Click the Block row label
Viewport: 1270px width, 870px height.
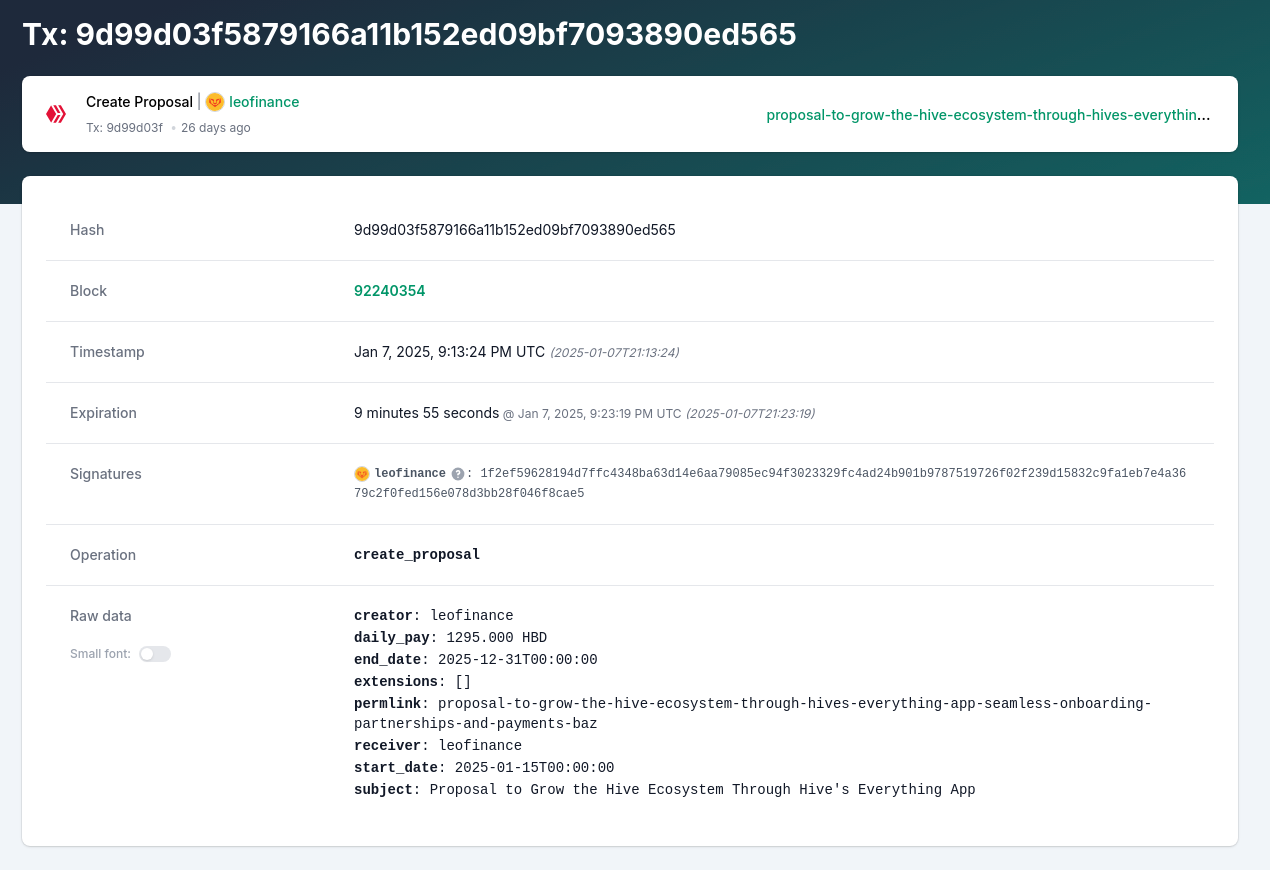point(88,291)
